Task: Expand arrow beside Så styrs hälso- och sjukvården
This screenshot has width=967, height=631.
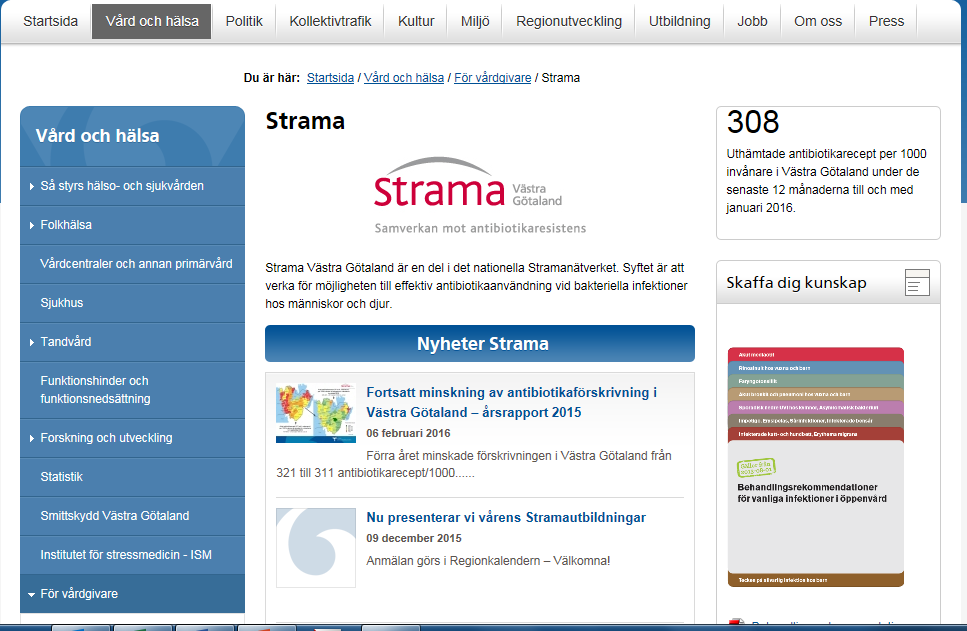Action: [x=31, y=186]
